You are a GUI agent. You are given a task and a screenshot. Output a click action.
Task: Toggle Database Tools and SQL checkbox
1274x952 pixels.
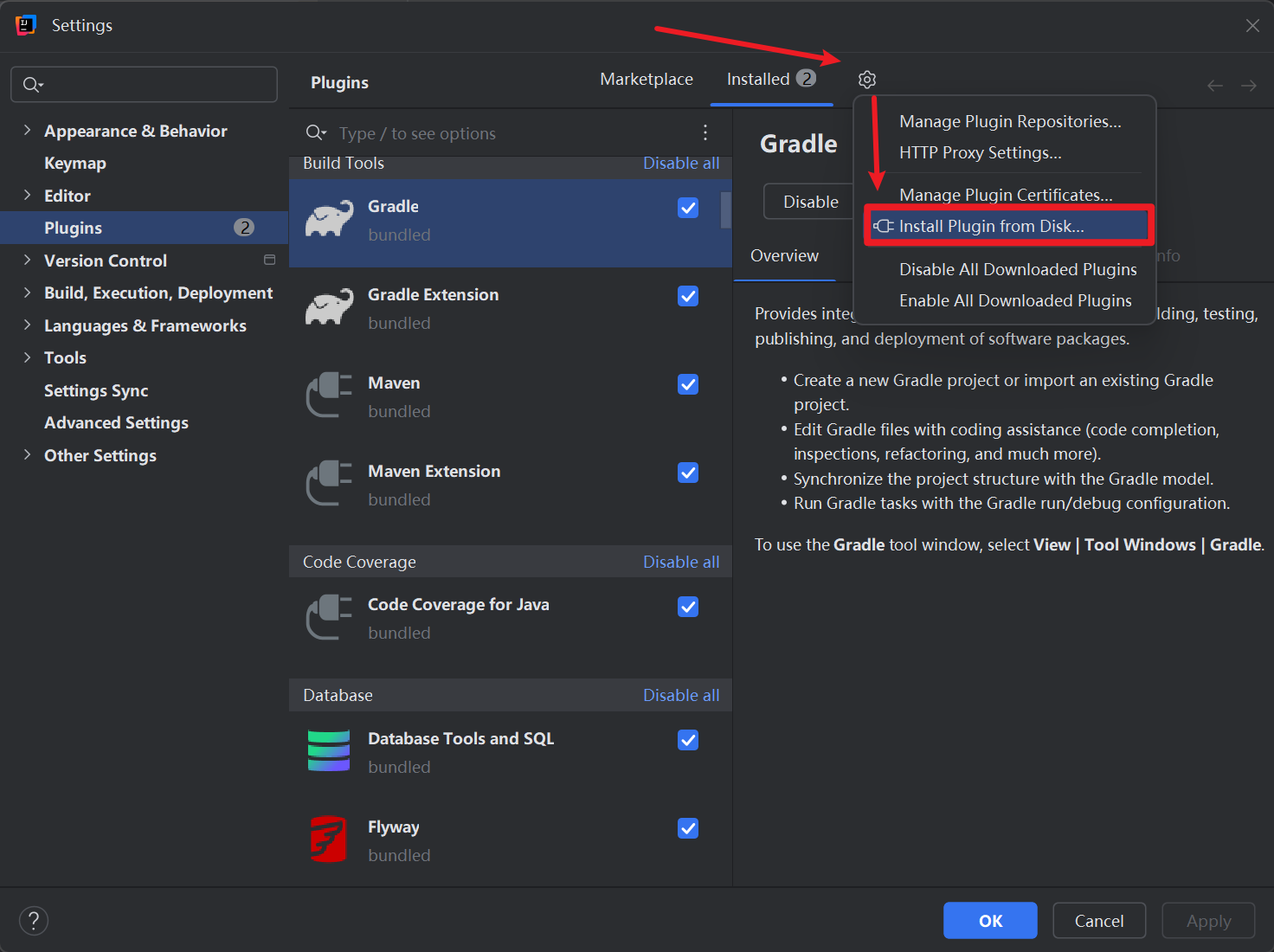tap(688, 740)
